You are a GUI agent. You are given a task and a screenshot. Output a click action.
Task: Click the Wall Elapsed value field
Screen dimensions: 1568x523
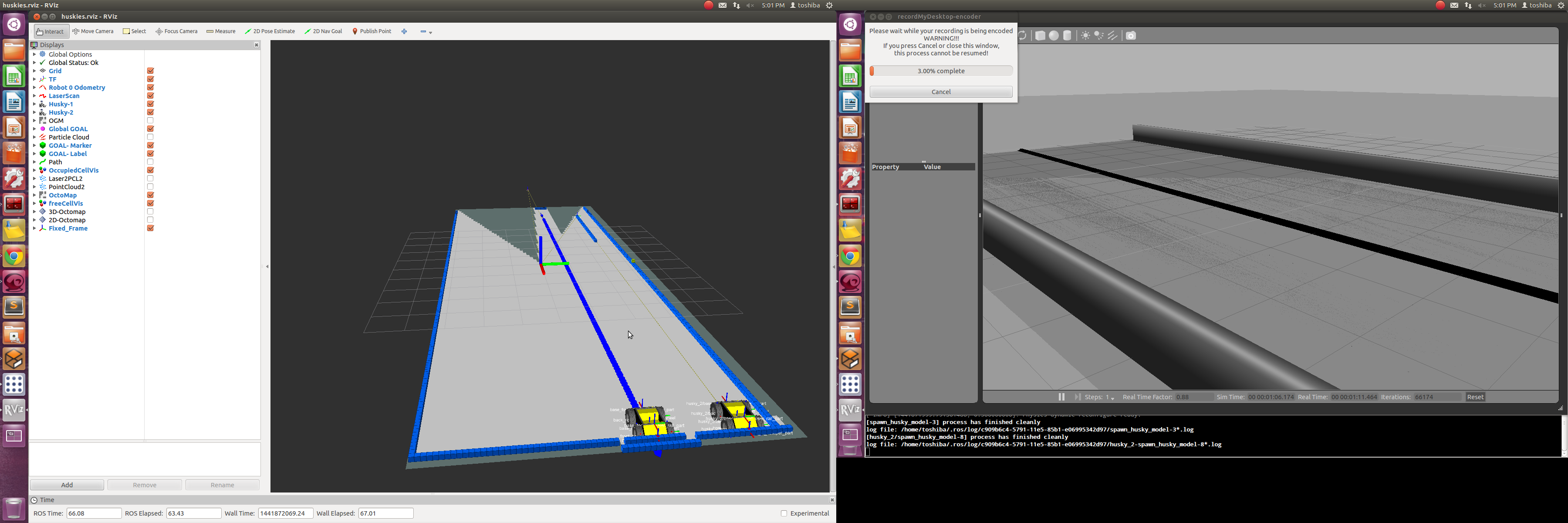pyautogui.click(x=386, y=513)
